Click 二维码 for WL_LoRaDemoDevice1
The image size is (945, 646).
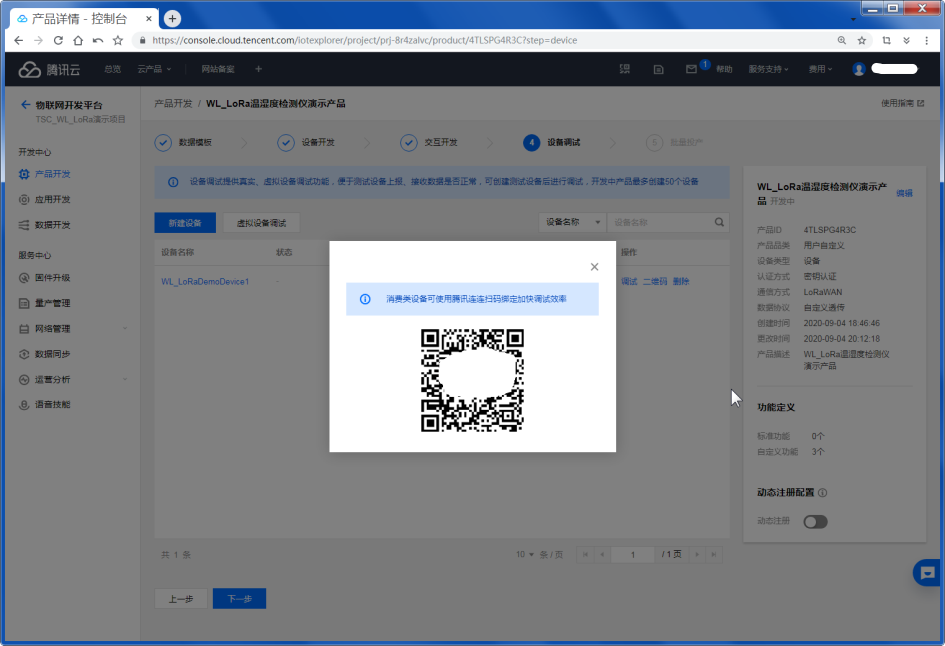coord(655,281)
